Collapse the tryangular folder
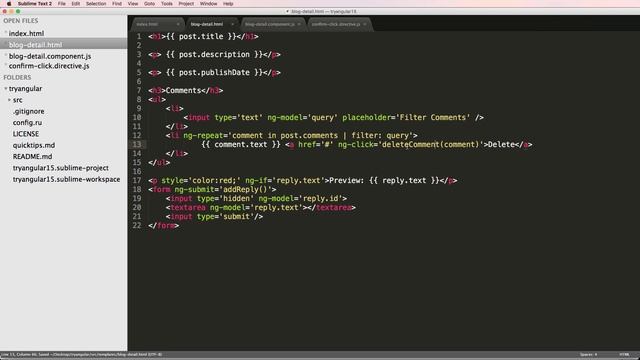The height and width of the screenshot is (360, 640). (6, 89)
